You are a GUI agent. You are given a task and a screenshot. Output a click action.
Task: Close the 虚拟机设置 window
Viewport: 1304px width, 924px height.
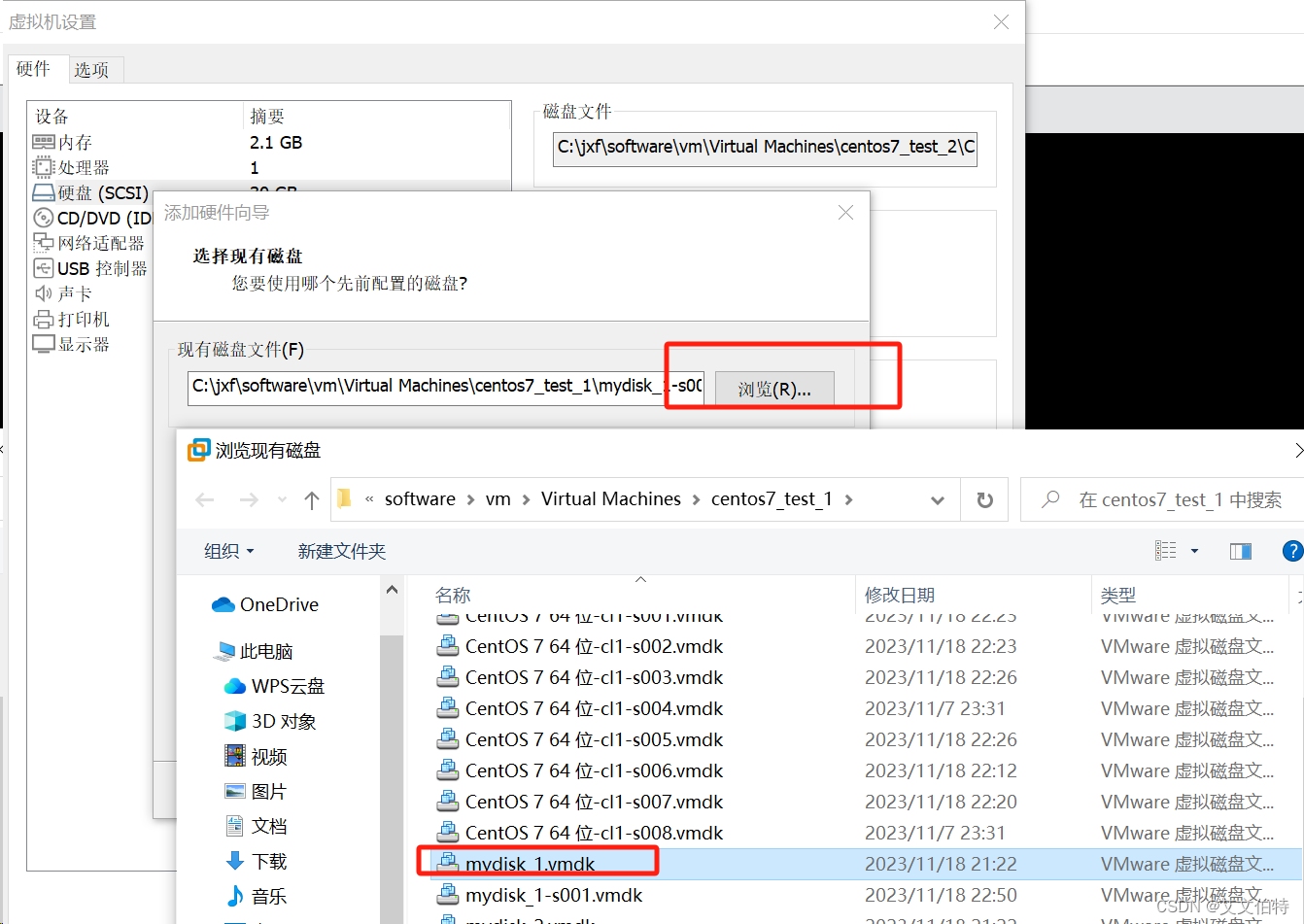click(x=1001, y=21)
